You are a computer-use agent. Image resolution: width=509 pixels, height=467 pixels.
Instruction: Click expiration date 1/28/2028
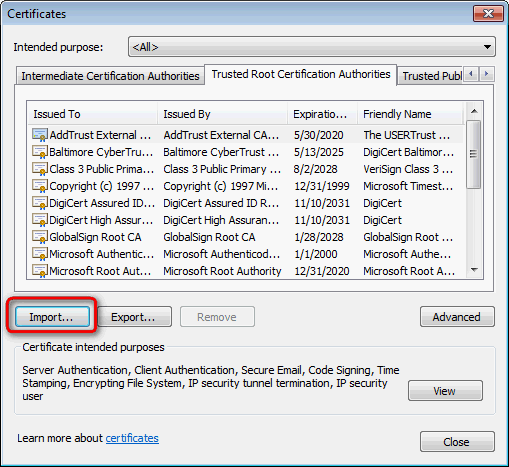[x=319, y=237]
